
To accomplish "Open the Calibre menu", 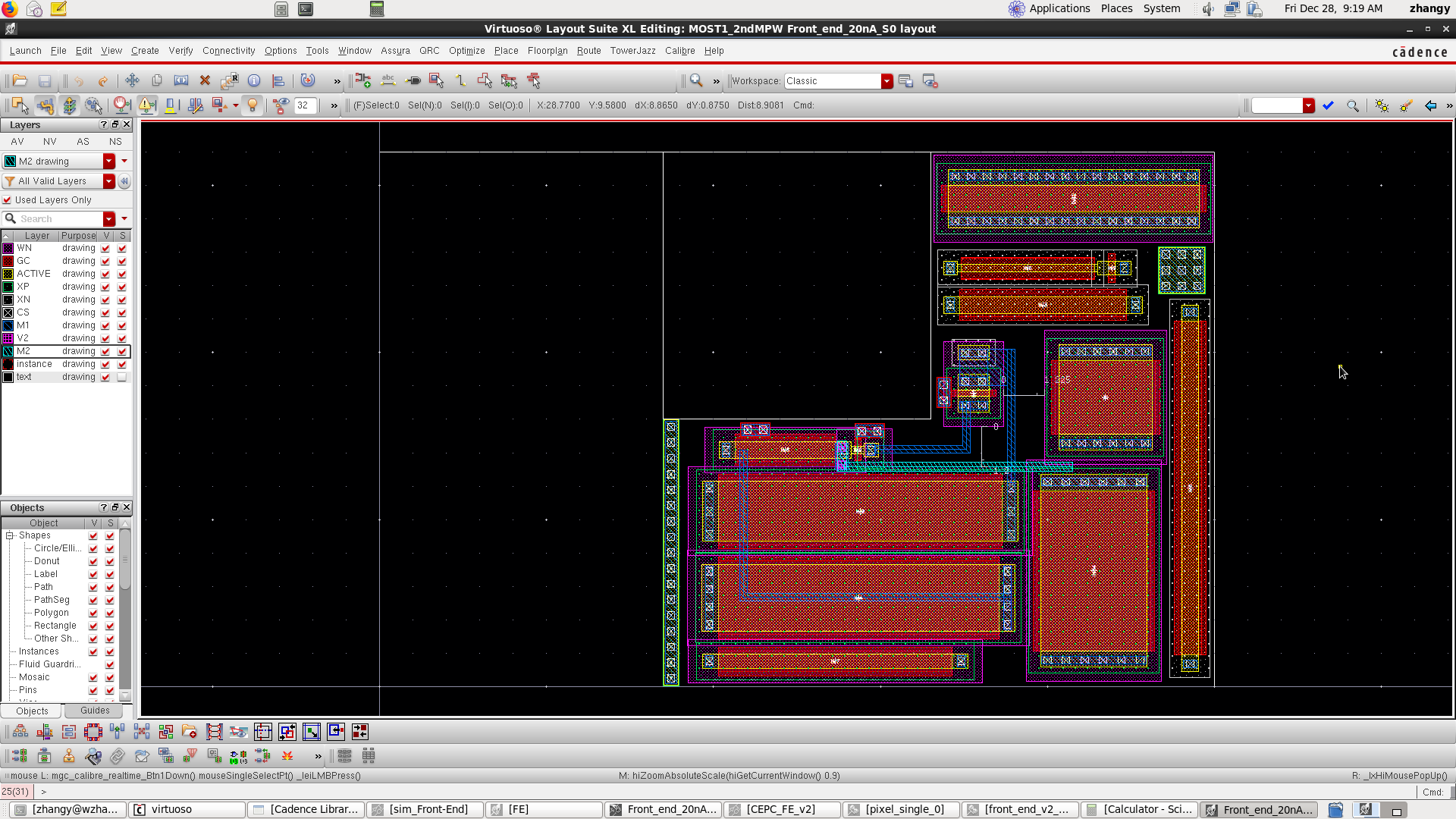I will (679, 51).
